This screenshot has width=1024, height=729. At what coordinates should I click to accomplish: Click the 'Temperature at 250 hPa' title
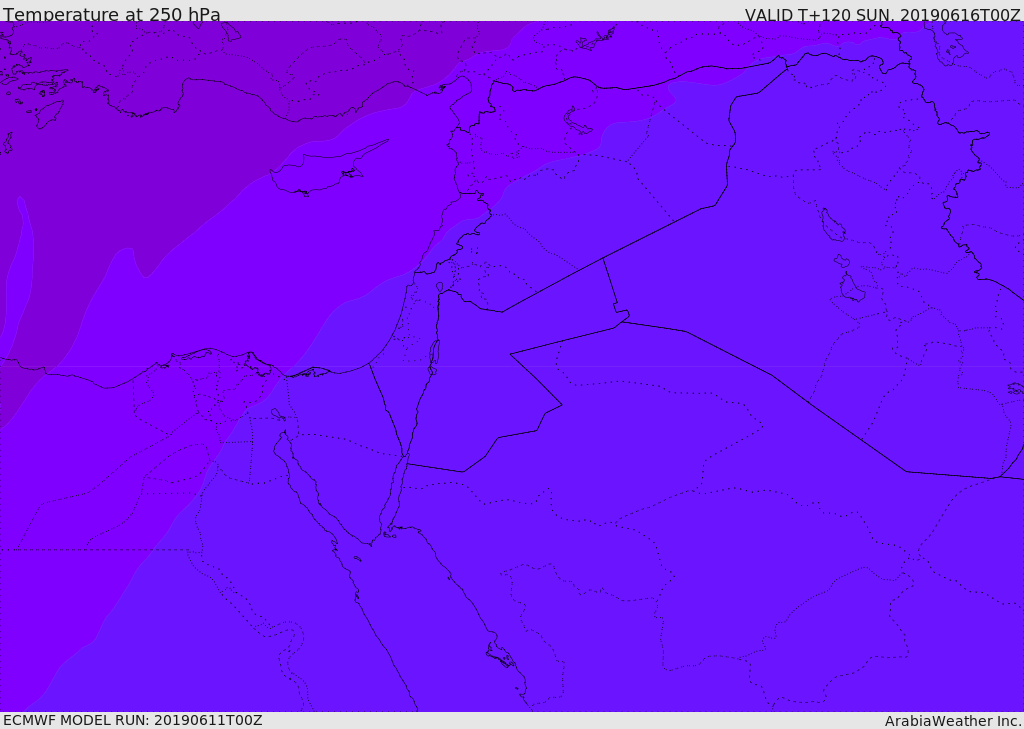coord(112,14)
